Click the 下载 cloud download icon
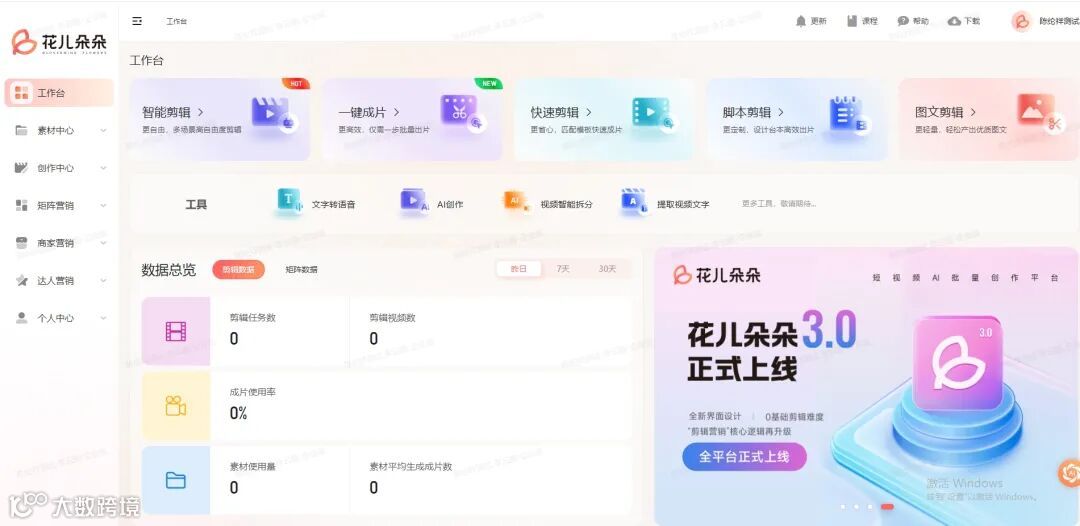The width and height of the screenshot is (1080, 526). click(x=954, y=21)
